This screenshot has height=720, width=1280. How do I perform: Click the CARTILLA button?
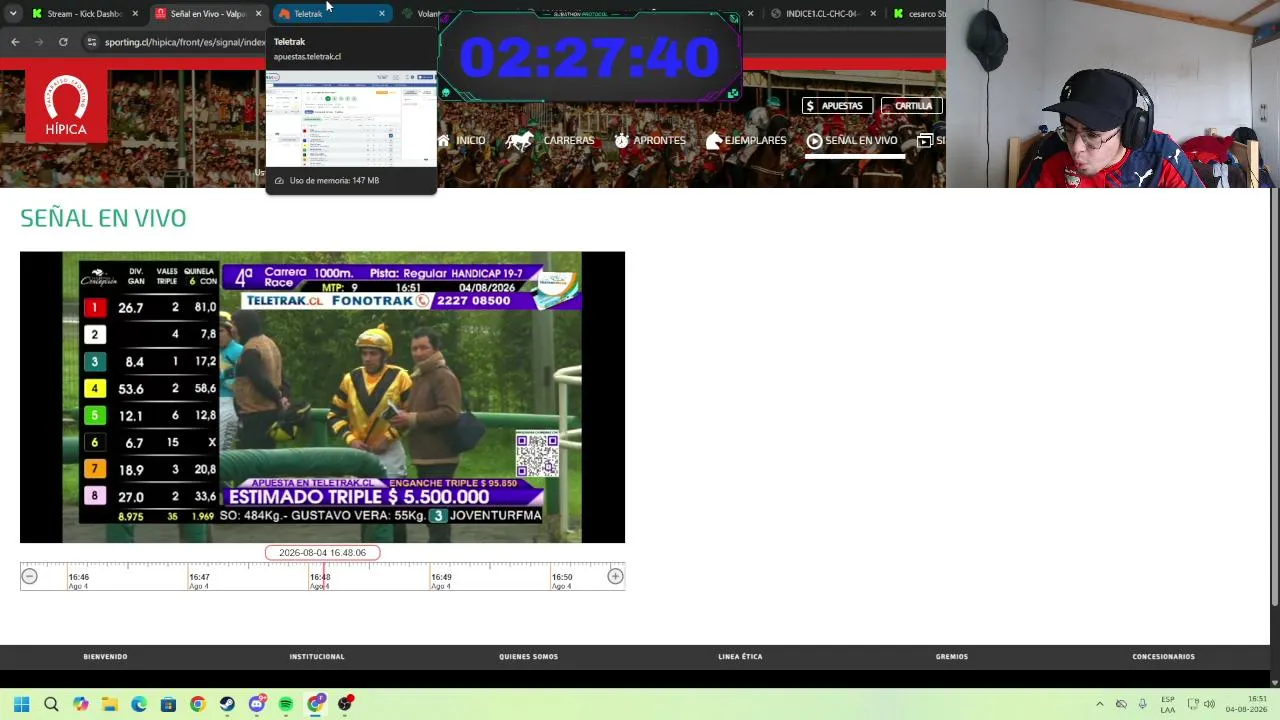coord(912,105)
